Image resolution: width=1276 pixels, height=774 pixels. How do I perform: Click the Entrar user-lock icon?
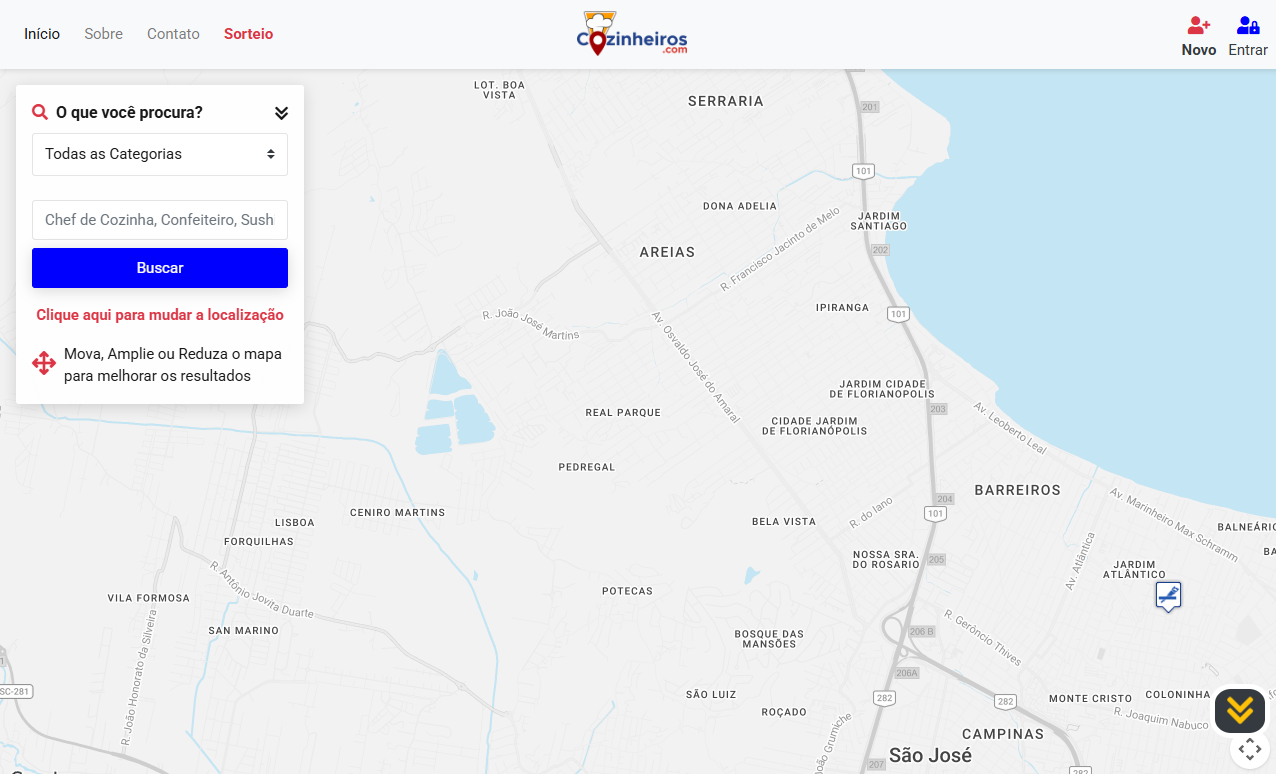tap(1248, 25)
